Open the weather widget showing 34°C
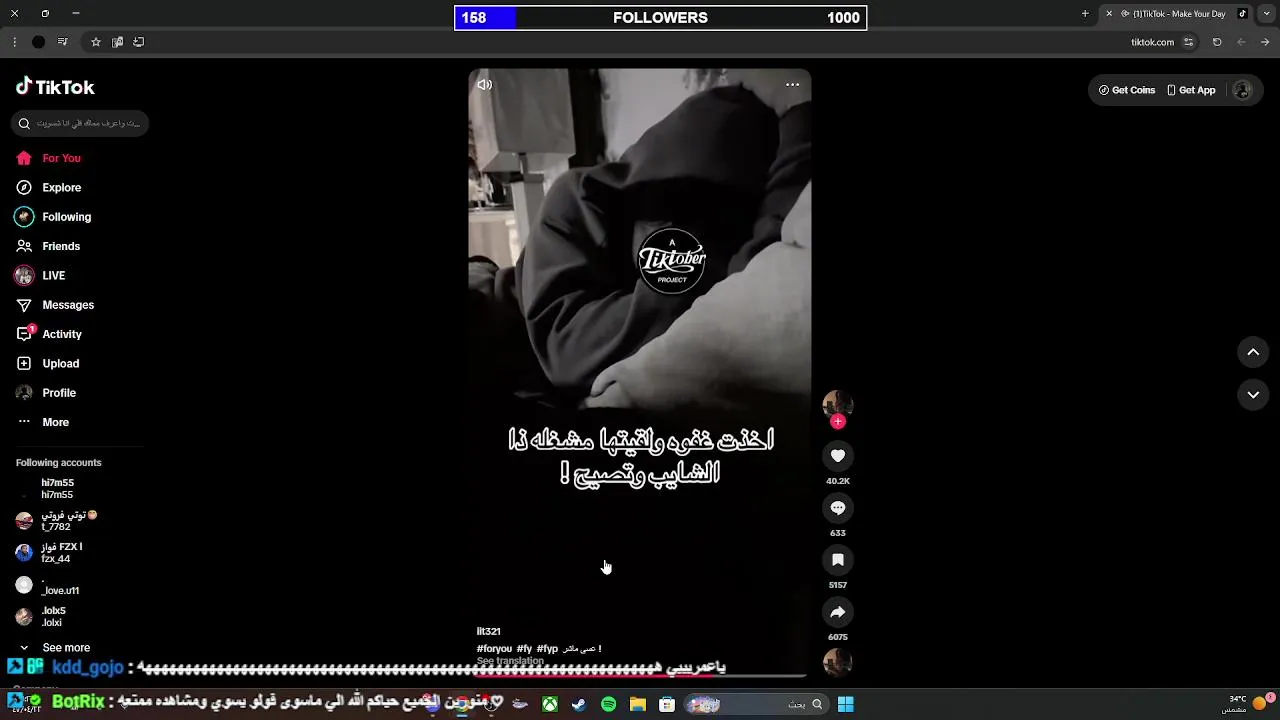The height and width of the screenshot is (720, 1280). coord(1247,704)
